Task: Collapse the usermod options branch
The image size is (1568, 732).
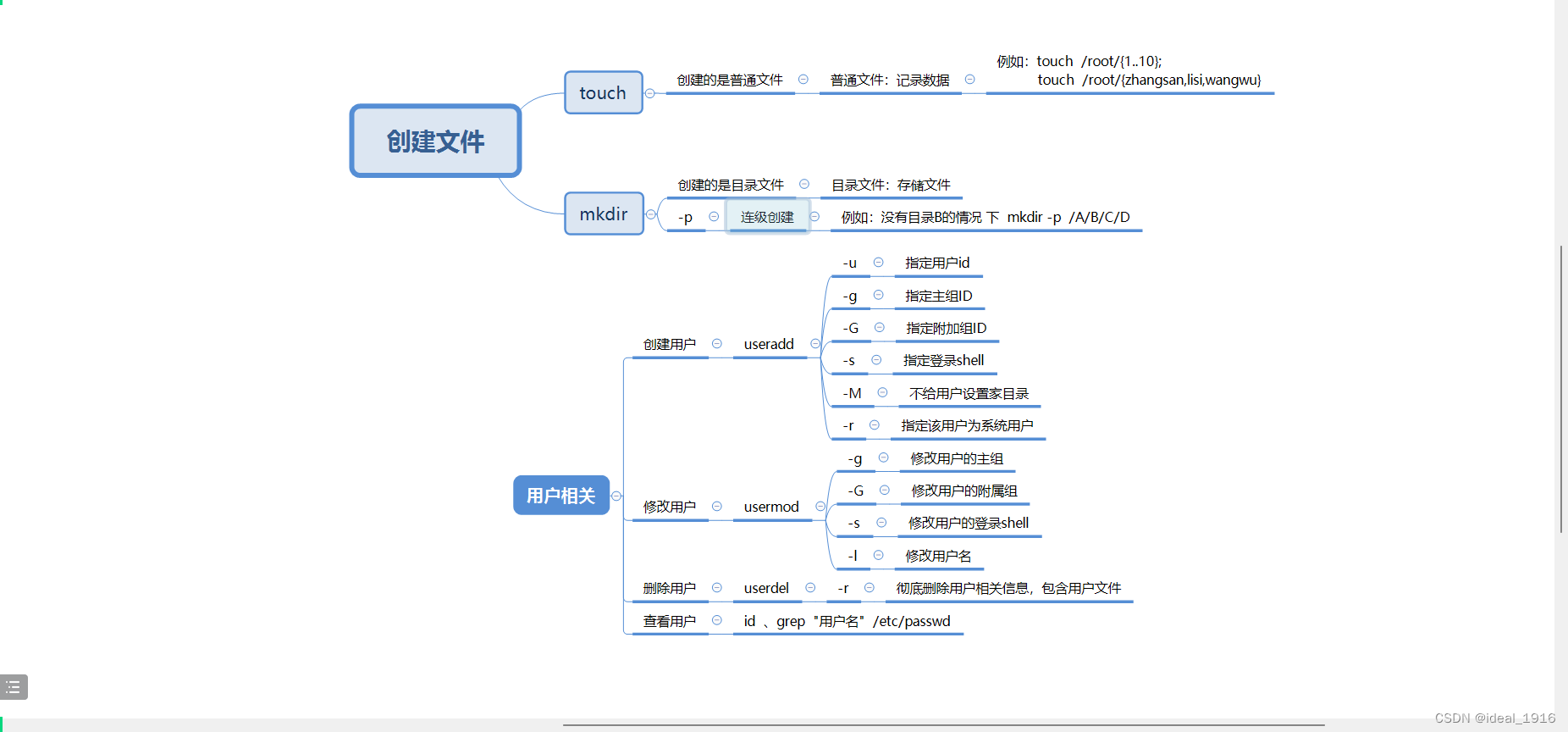Action: [820, 506]
